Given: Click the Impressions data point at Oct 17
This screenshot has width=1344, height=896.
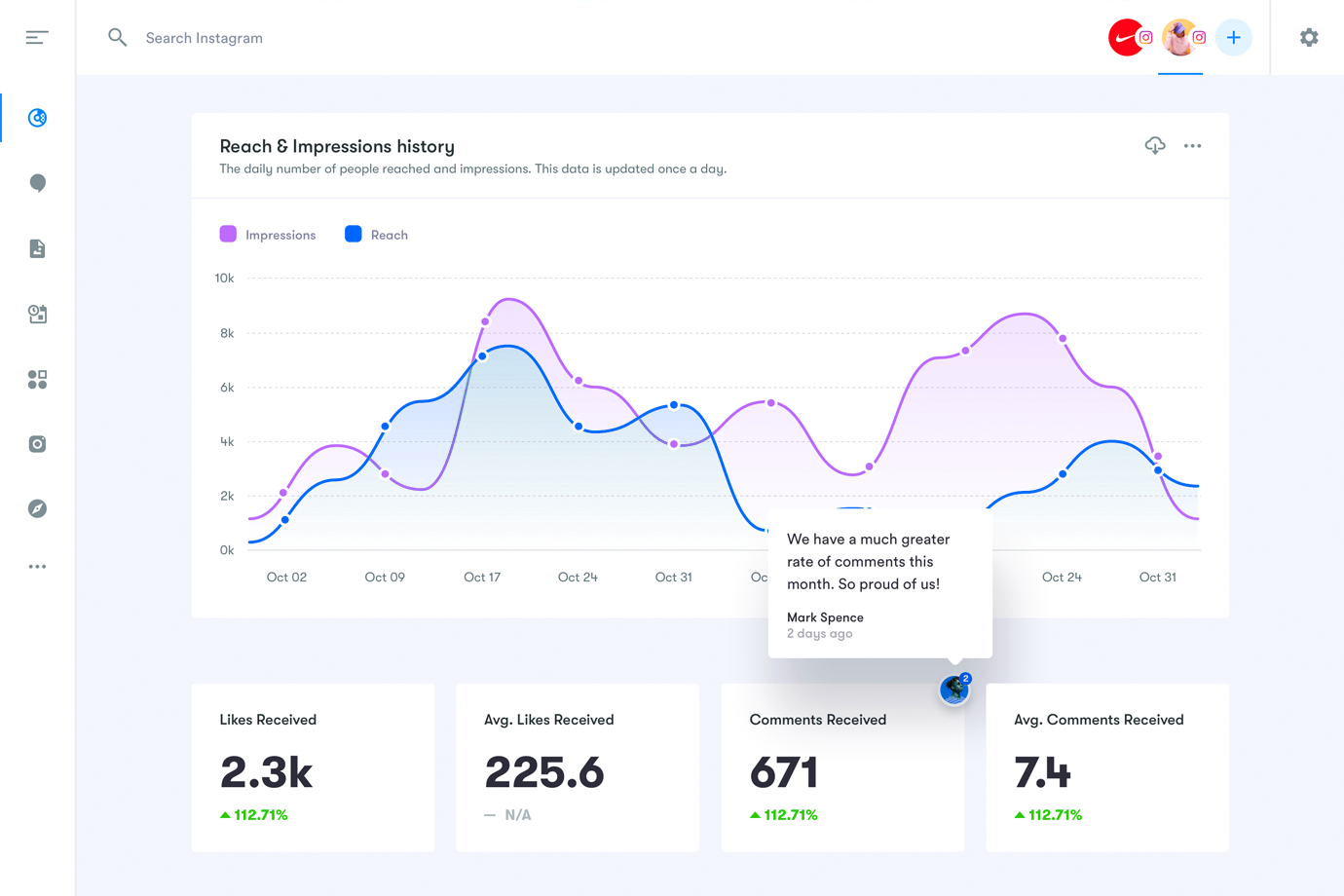Looking at the screenshot, I should pos(485,321).
